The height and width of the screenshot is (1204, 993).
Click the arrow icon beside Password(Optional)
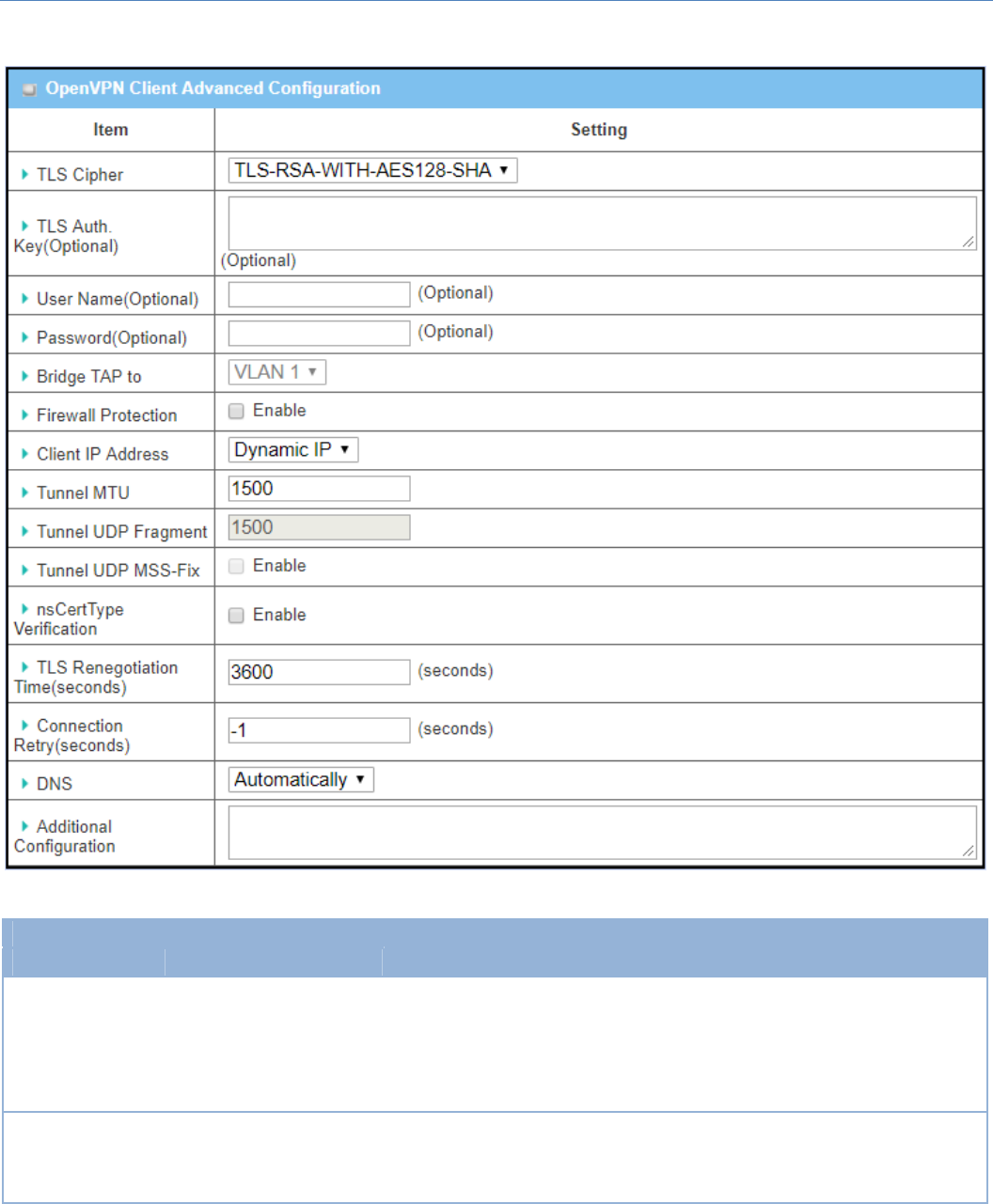click(x=24, y=337)
